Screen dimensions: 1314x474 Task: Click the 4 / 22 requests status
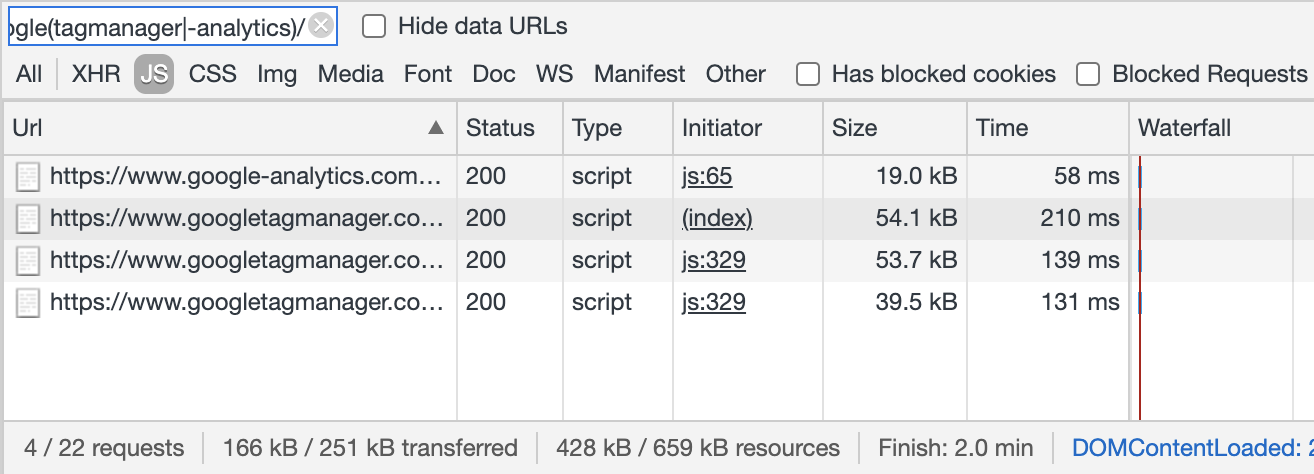click(104, 448)
